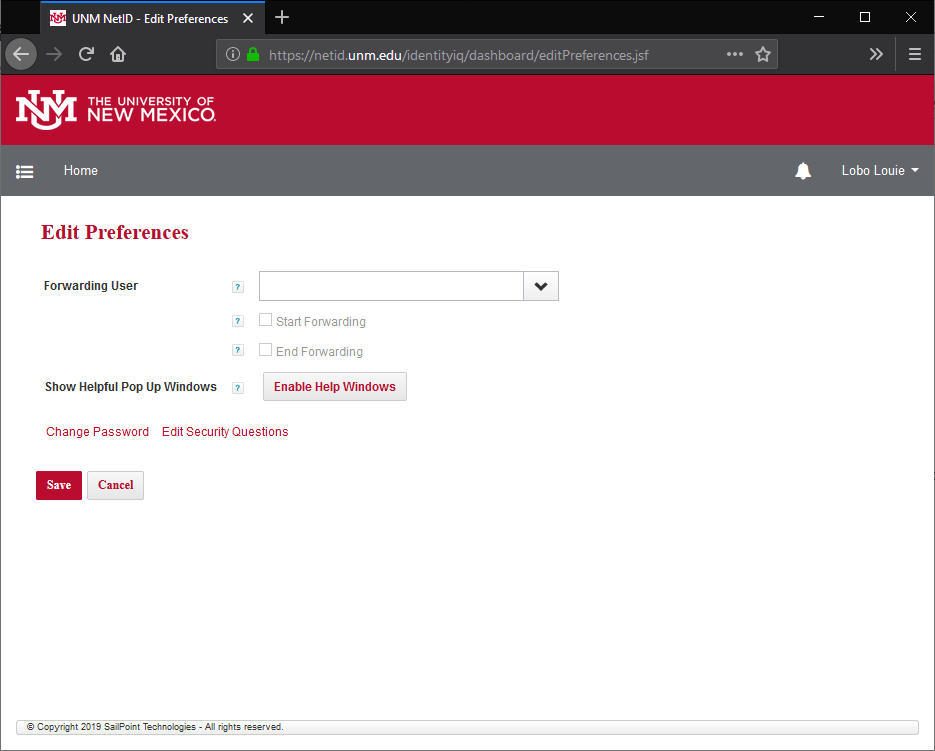Viewport: 935px width, 751px height.
Task: Click the notifications bell icon
Action: (802, 171)
